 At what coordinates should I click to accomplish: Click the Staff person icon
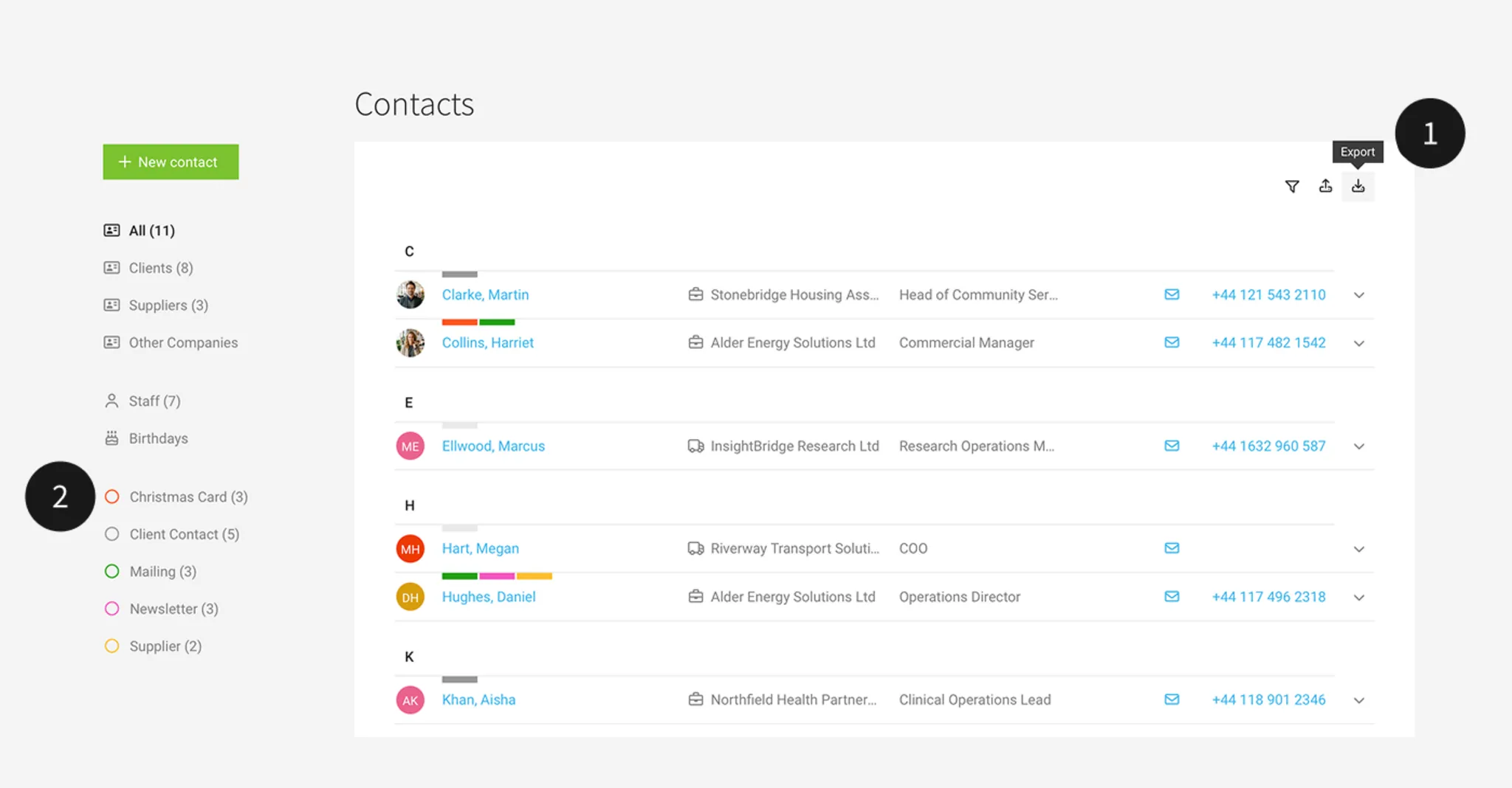tap(111, 401)
